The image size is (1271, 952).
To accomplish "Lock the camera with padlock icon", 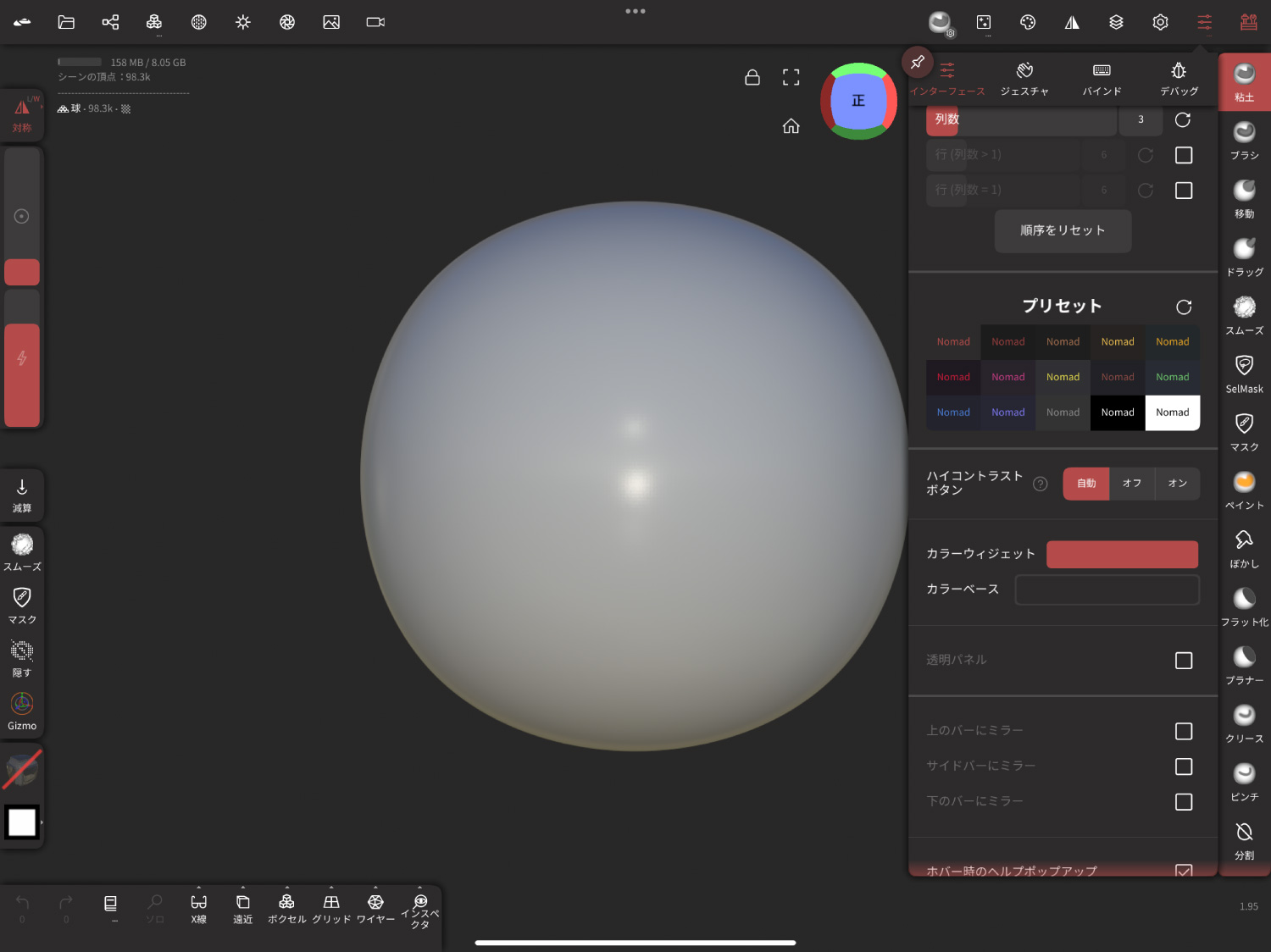I will [752, 78].
